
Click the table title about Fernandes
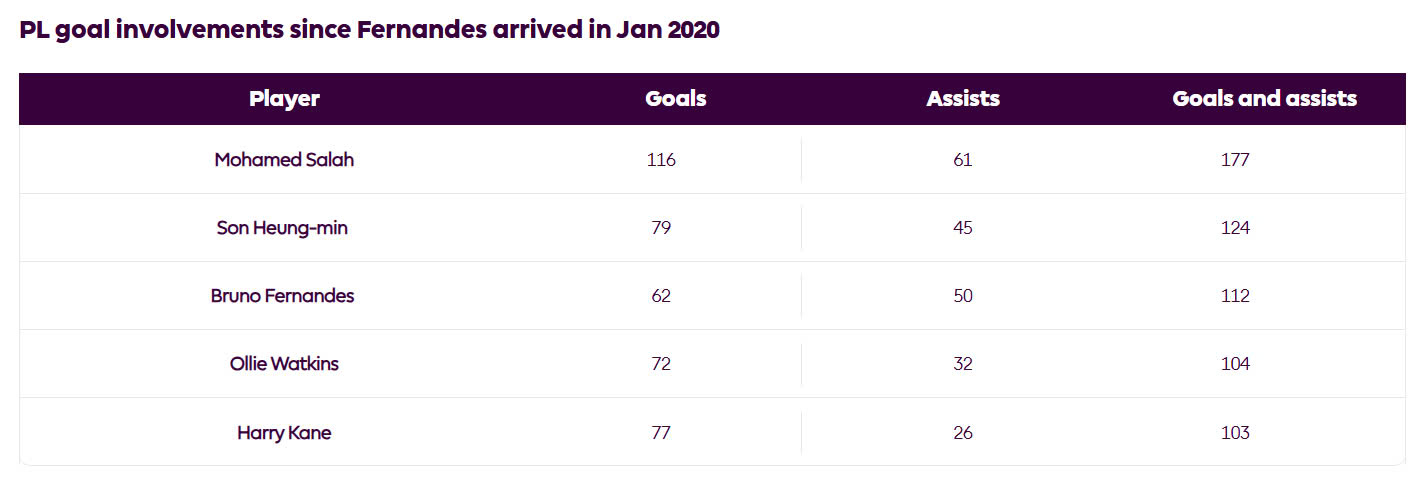pos(369,30)
